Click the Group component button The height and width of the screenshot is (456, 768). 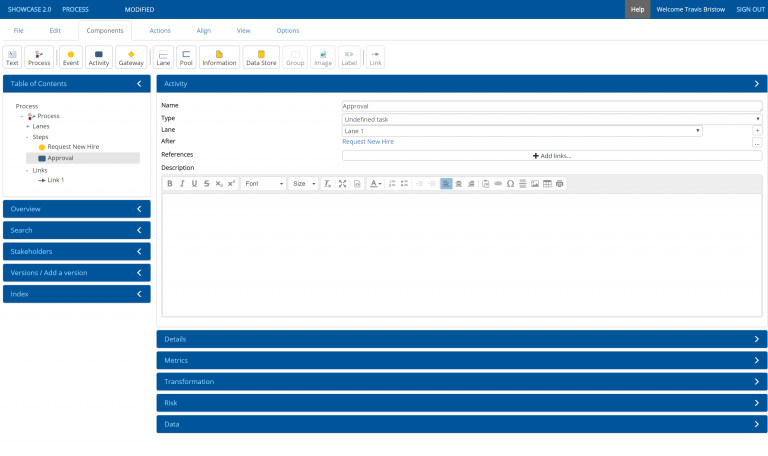tap(295, 57)
